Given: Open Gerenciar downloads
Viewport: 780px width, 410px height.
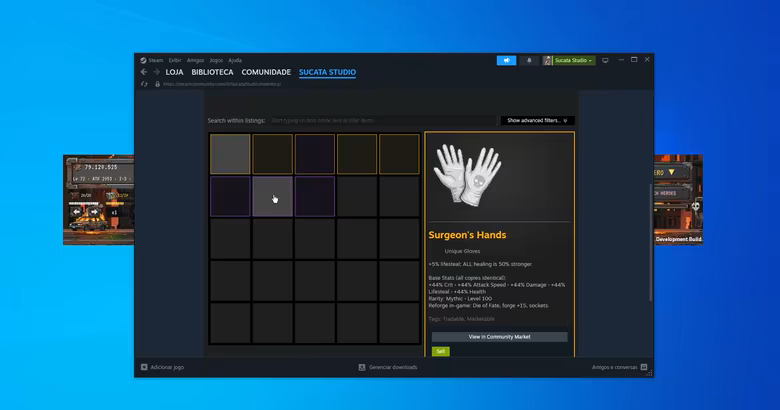Looking at the screenshot, I should point(388,367).
